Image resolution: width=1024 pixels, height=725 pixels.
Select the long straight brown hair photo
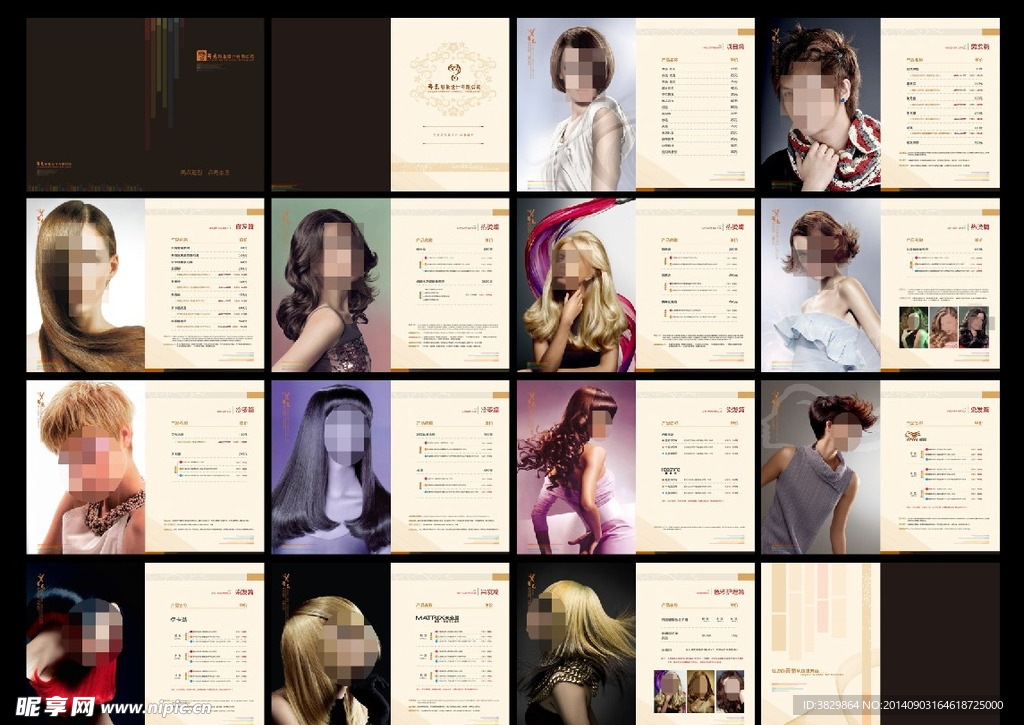(x=85, y=285)
